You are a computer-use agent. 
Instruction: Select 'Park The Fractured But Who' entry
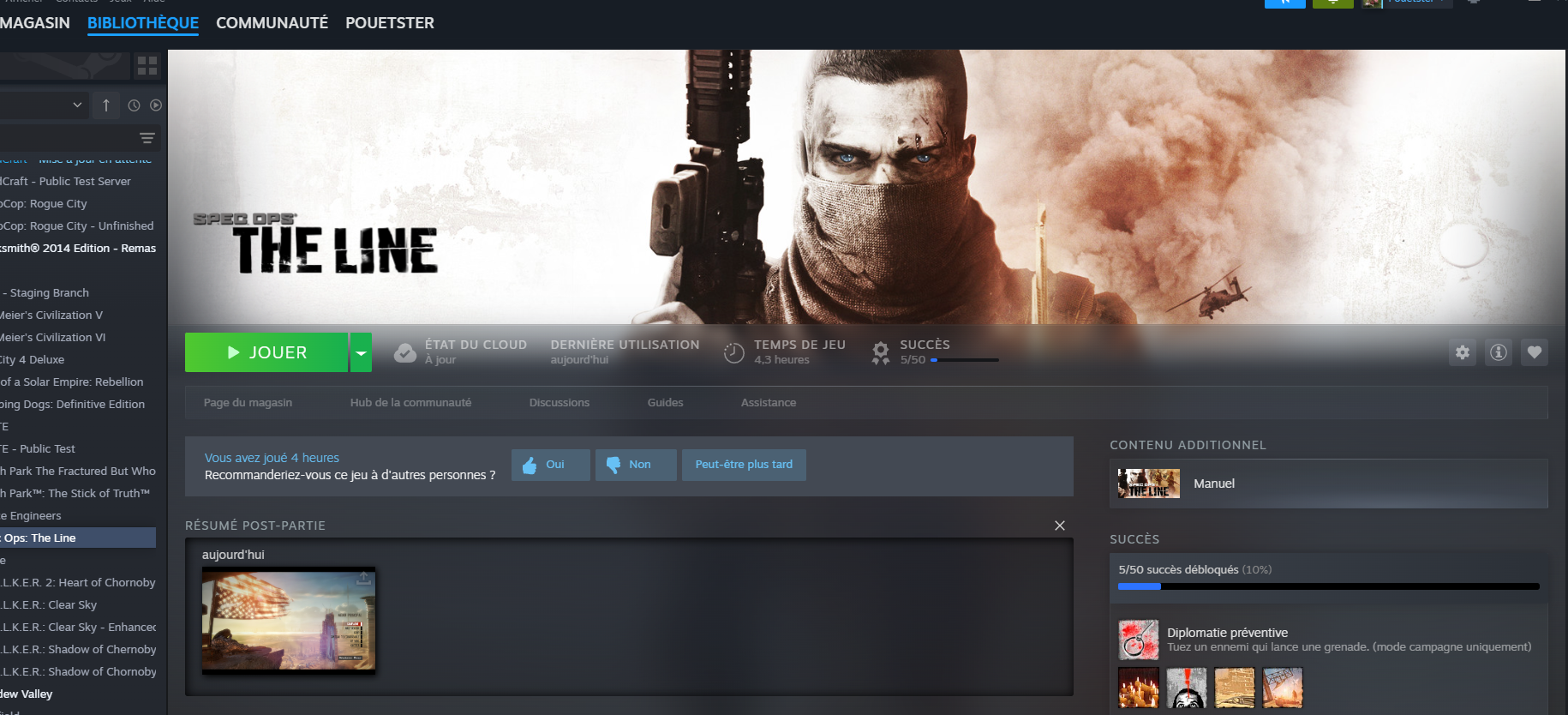[x=78, y=472]
